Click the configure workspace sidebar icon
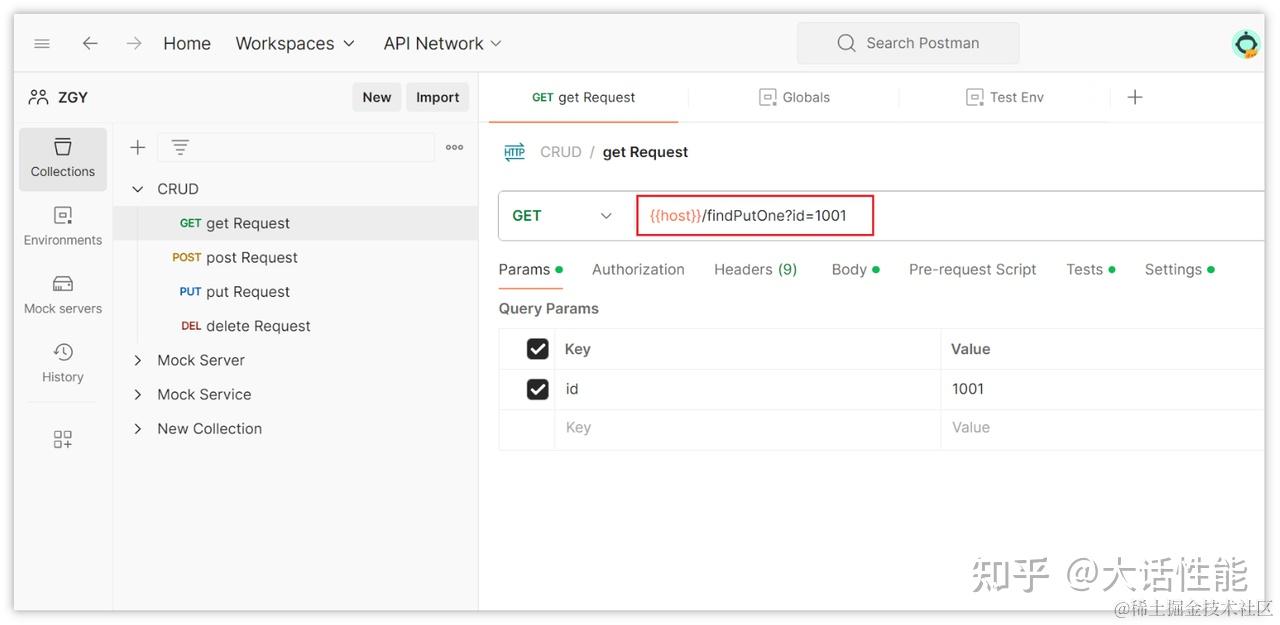 63,439
